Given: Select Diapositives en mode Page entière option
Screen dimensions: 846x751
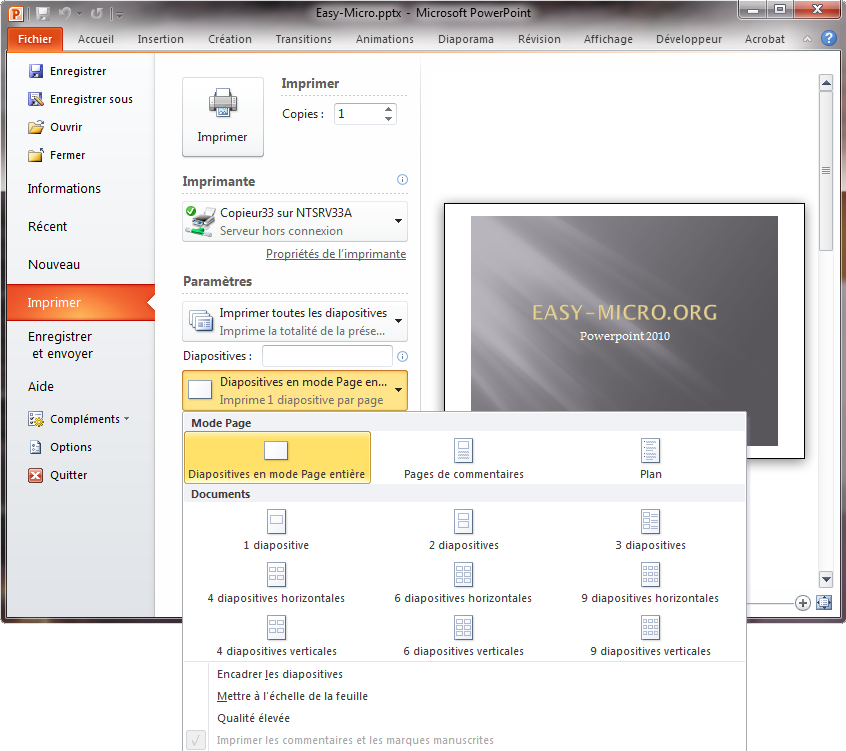Looking at the screenshot, I should pyautogui.click(x=277, y=458).
